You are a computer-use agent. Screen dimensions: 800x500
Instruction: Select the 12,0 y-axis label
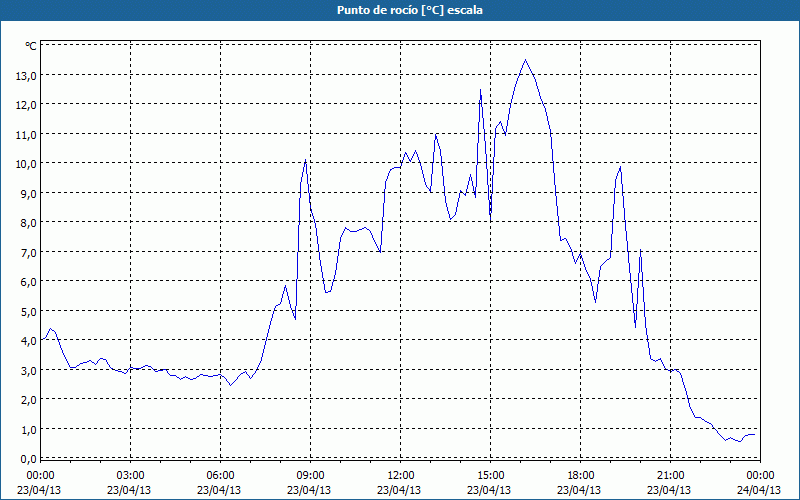pyautogui.click(x=26, y=105)
